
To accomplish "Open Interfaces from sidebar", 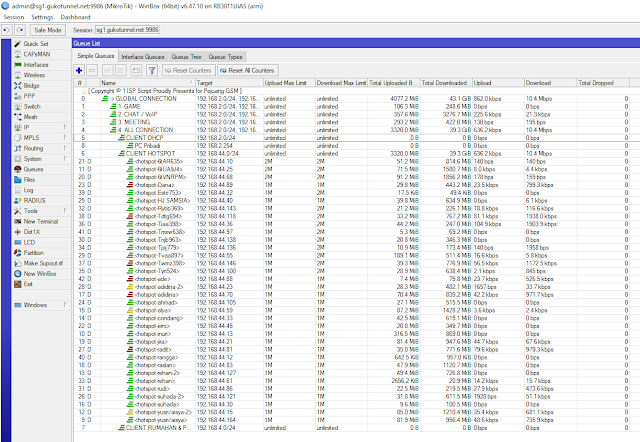I will coord(36,65).
